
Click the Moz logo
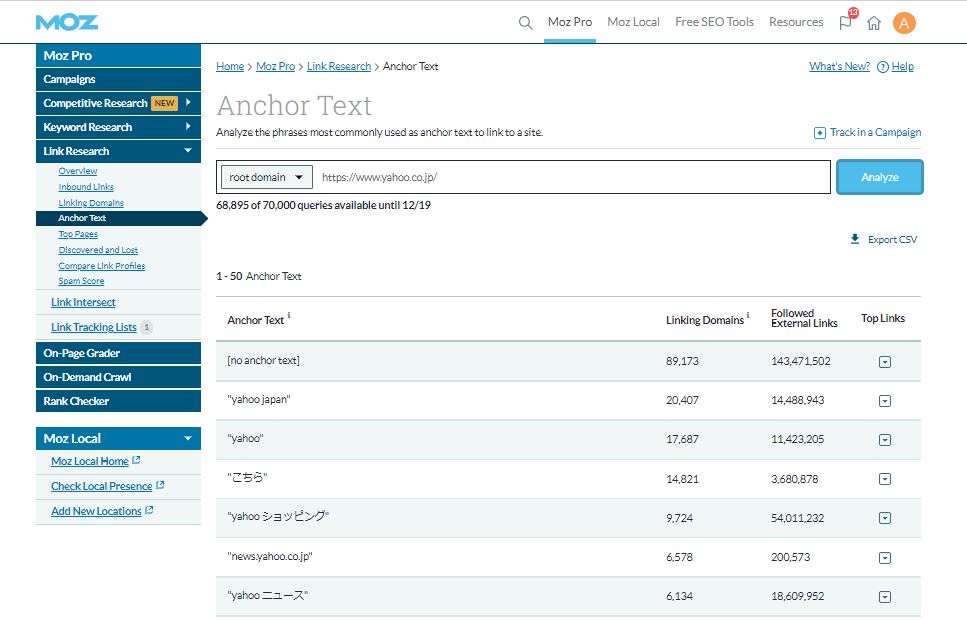pos(67,22)
